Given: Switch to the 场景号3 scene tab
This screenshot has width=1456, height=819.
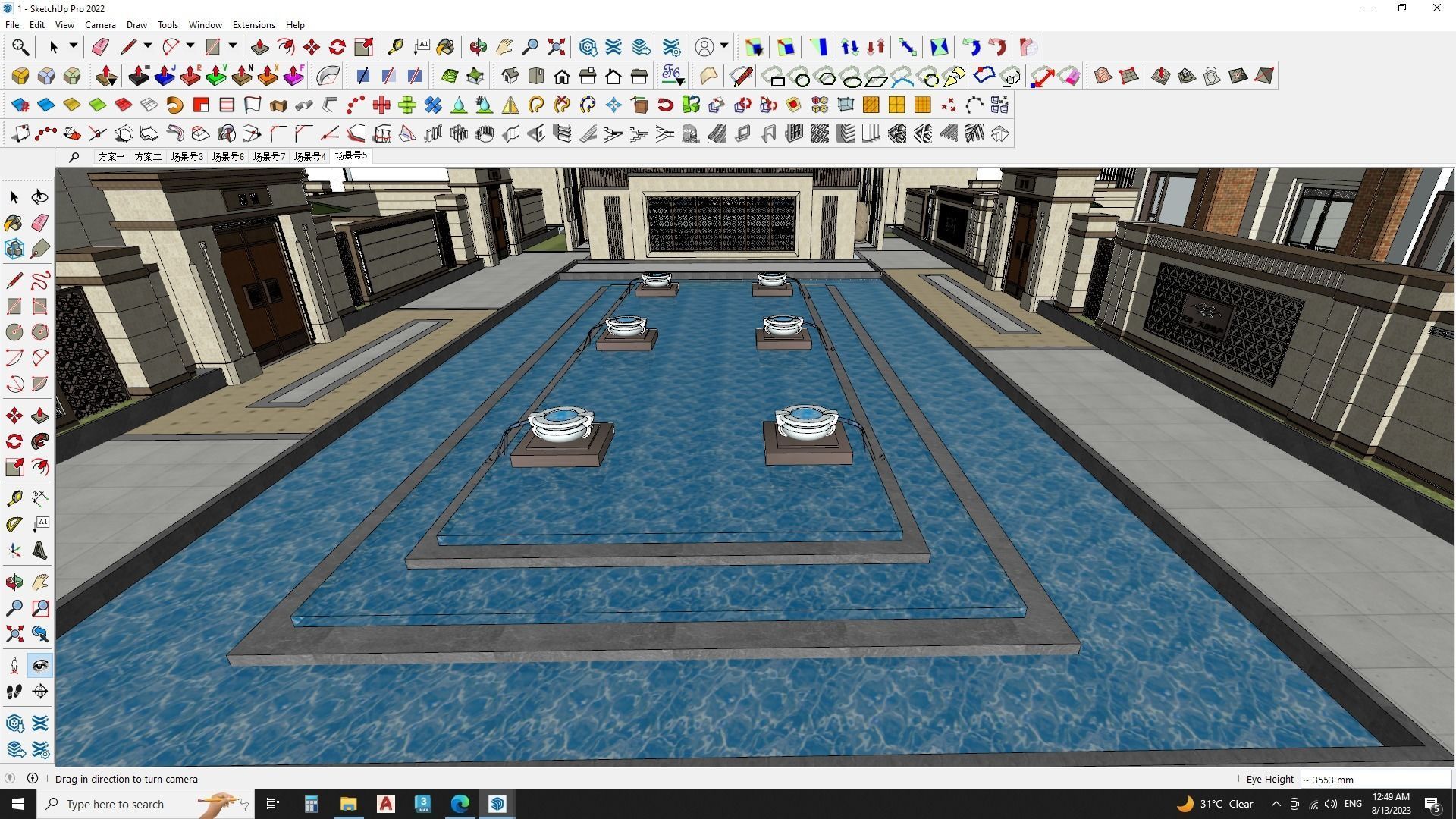Looking at the screenshot, I should point(187,156).
